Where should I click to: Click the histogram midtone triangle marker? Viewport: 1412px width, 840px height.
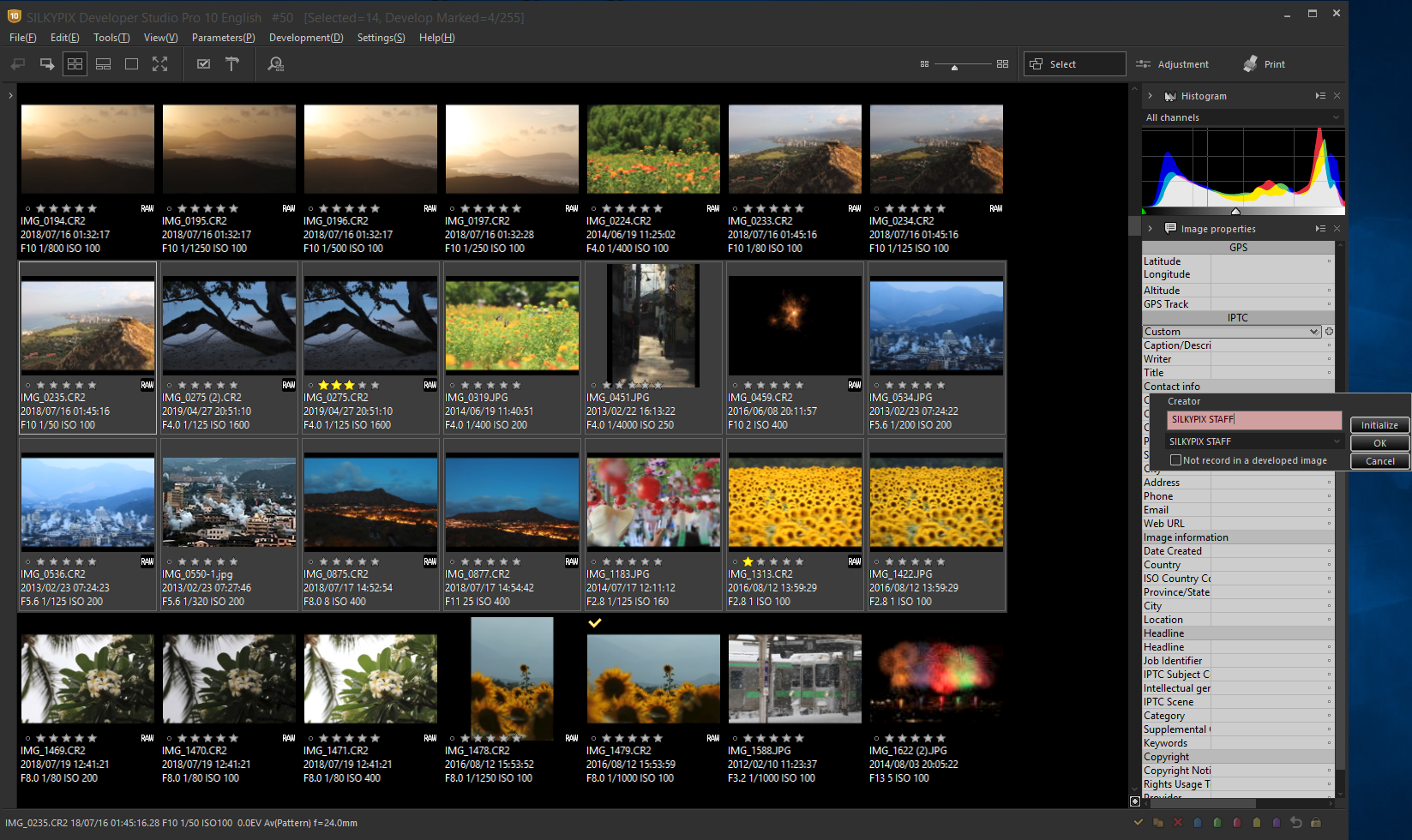click(1235, 211)
